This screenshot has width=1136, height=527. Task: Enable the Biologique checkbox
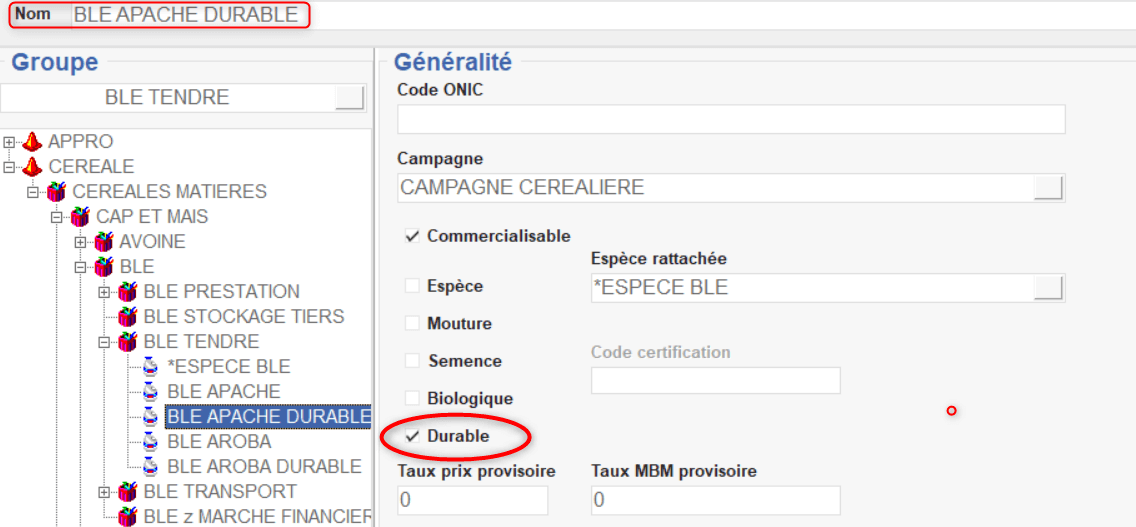tap(411, 399)
